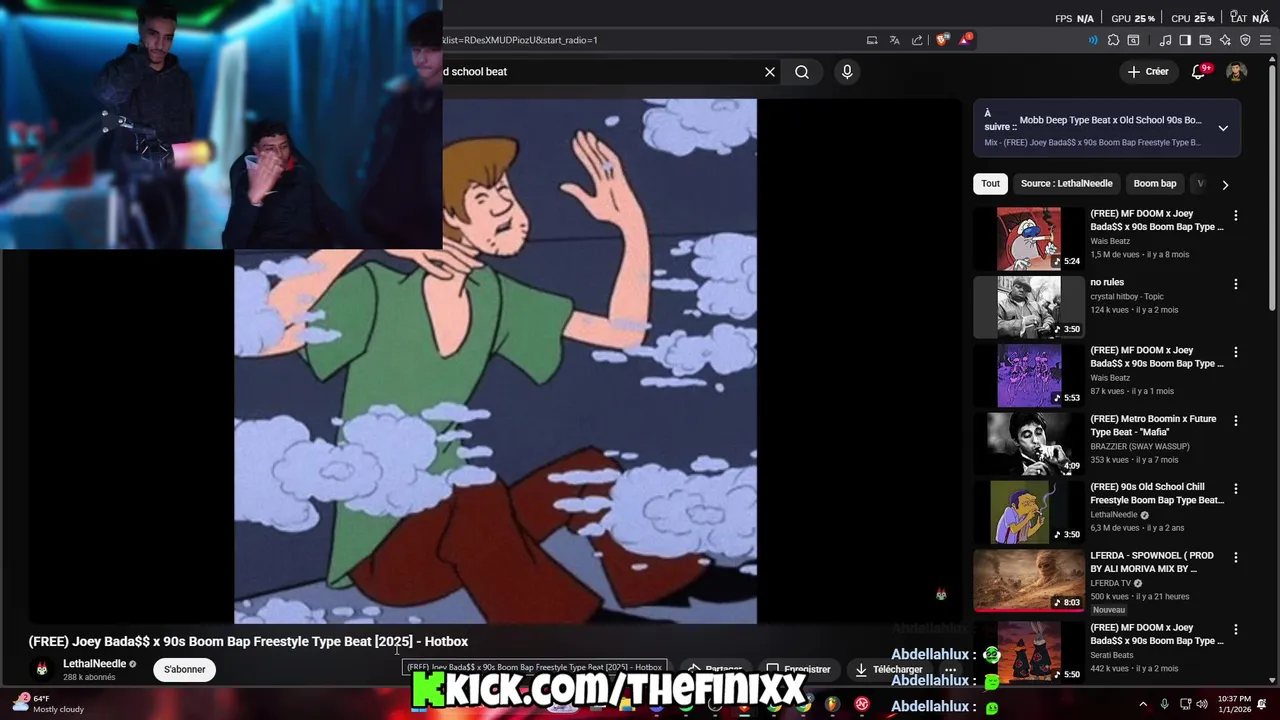This screenshot has height=720, width=1280.
Task: Click the blue sound waves toolbar icon
Action: 1092,40
